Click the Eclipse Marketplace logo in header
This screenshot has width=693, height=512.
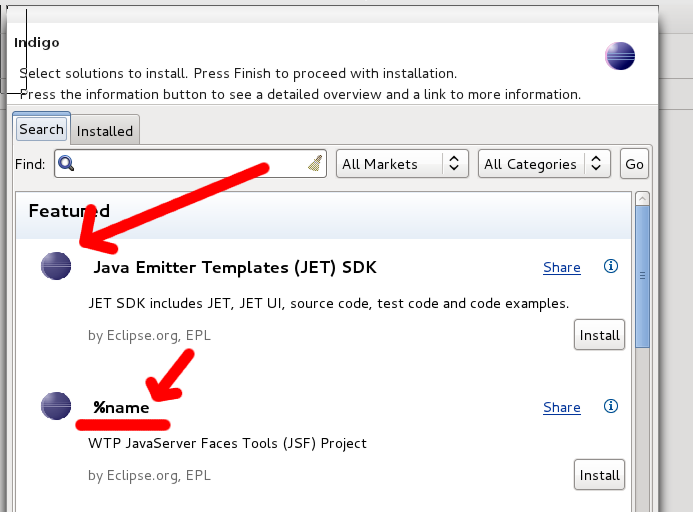pyautogui.click(x=620, y=56)
